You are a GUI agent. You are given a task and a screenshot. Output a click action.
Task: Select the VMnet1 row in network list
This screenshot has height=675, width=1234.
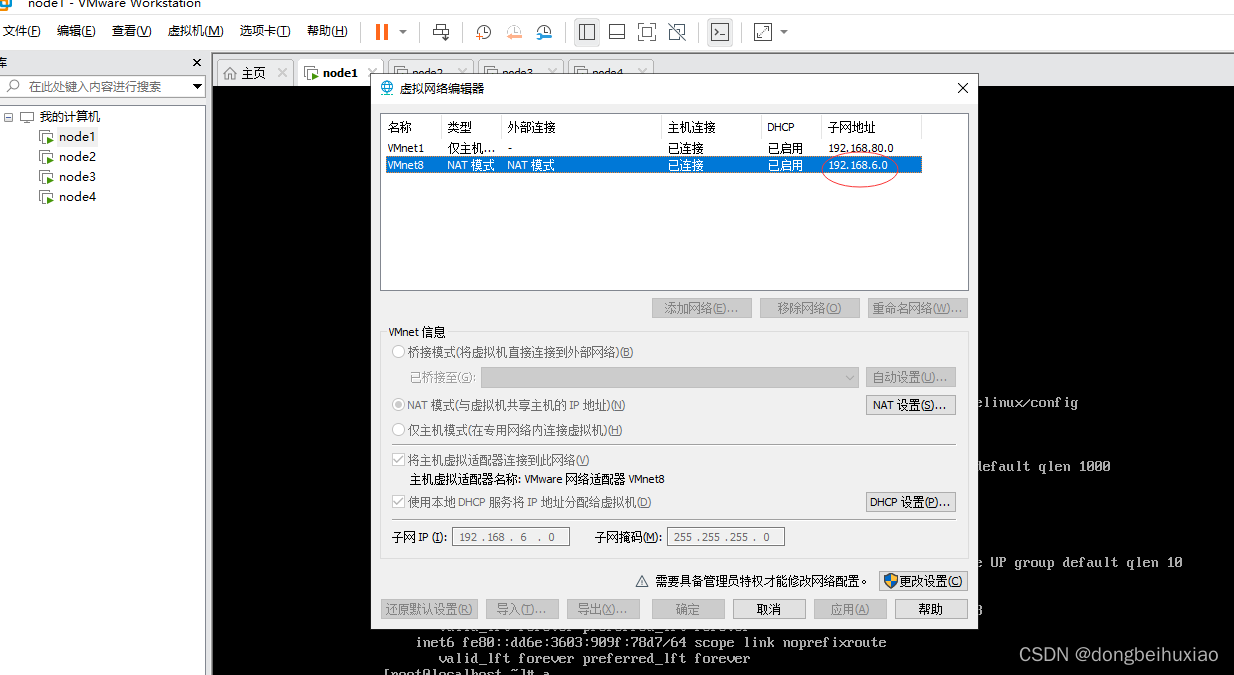(x=653, y=148)
